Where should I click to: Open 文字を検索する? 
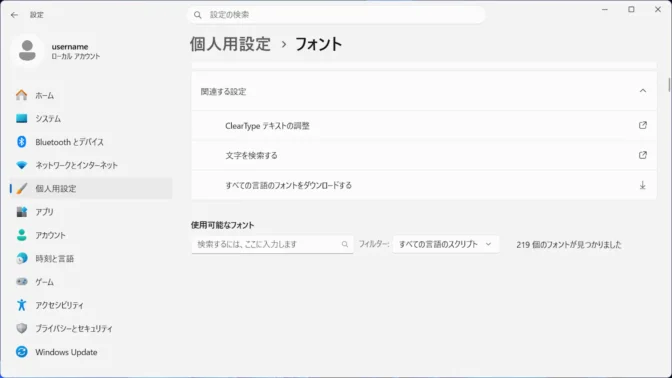coord(424,155)
